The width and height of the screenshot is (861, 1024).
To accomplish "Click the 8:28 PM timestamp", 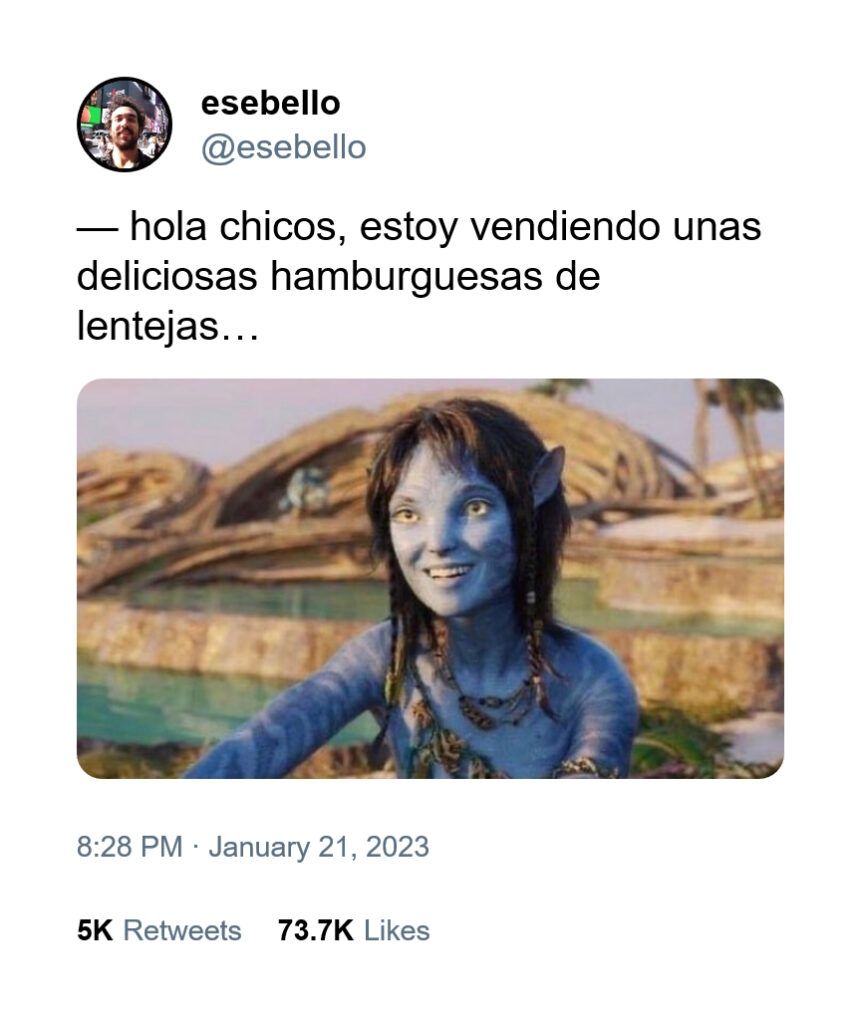I will (x=129, y=846).
